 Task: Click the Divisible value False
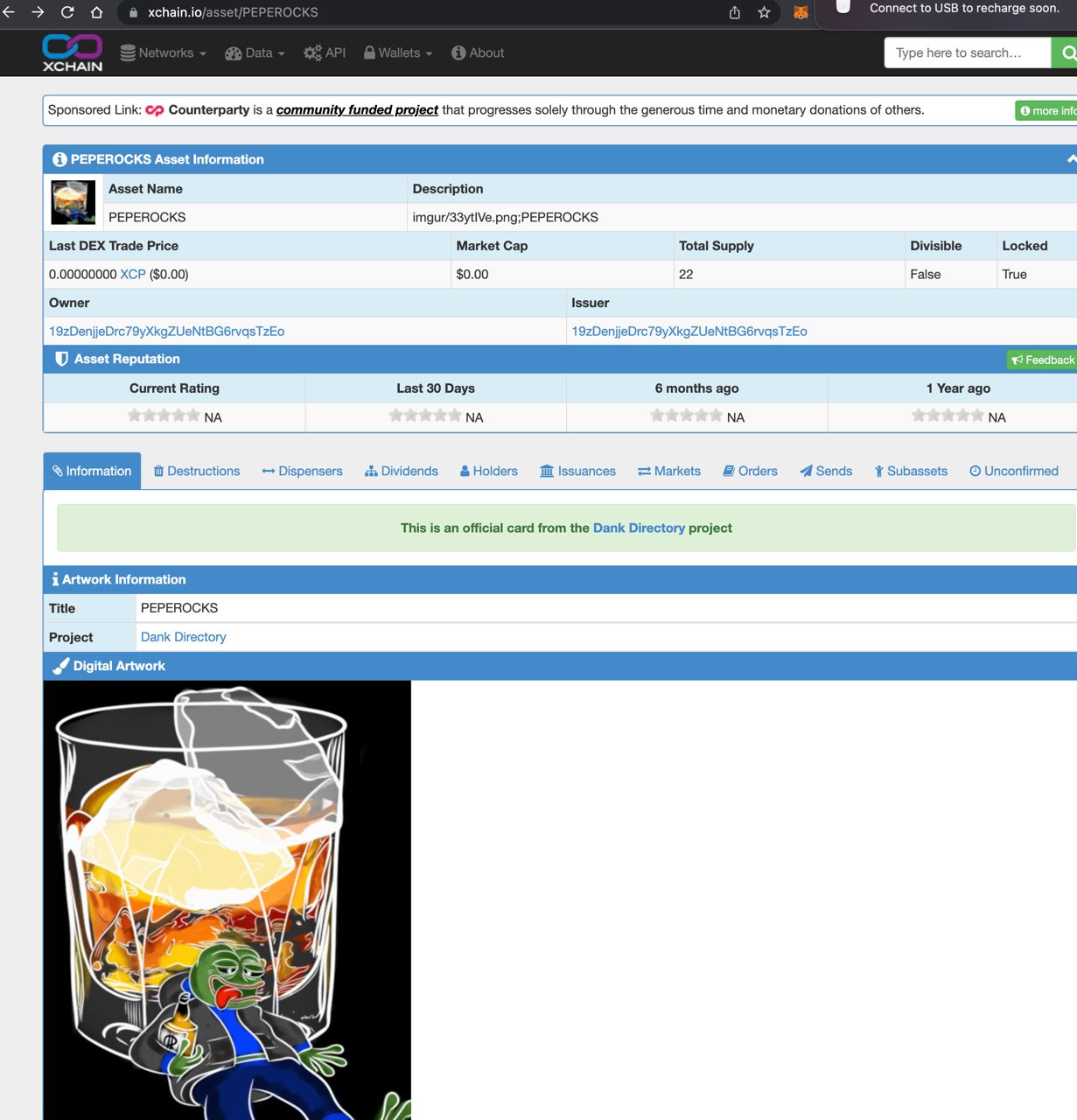click(926, 274)
